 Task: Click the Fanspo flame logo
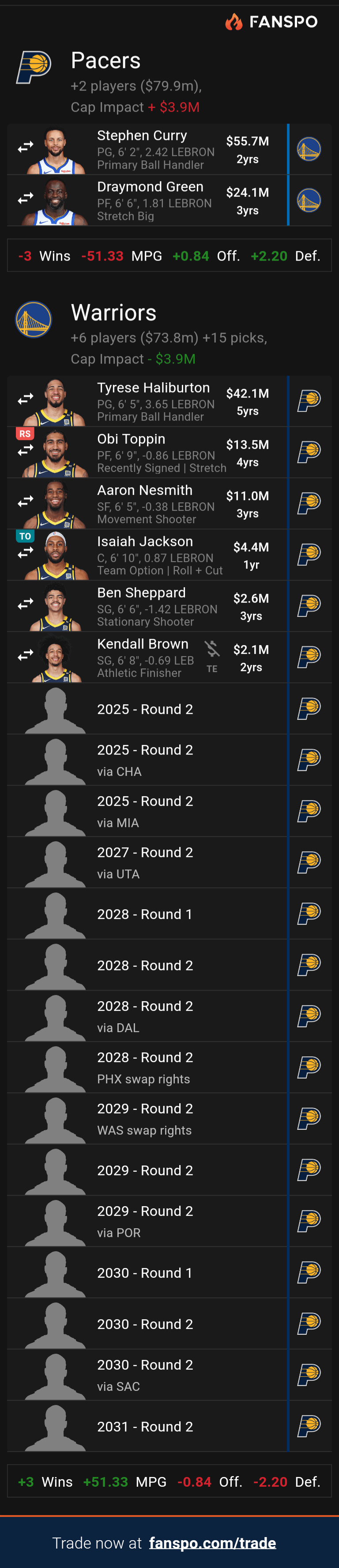pos(234,22)
